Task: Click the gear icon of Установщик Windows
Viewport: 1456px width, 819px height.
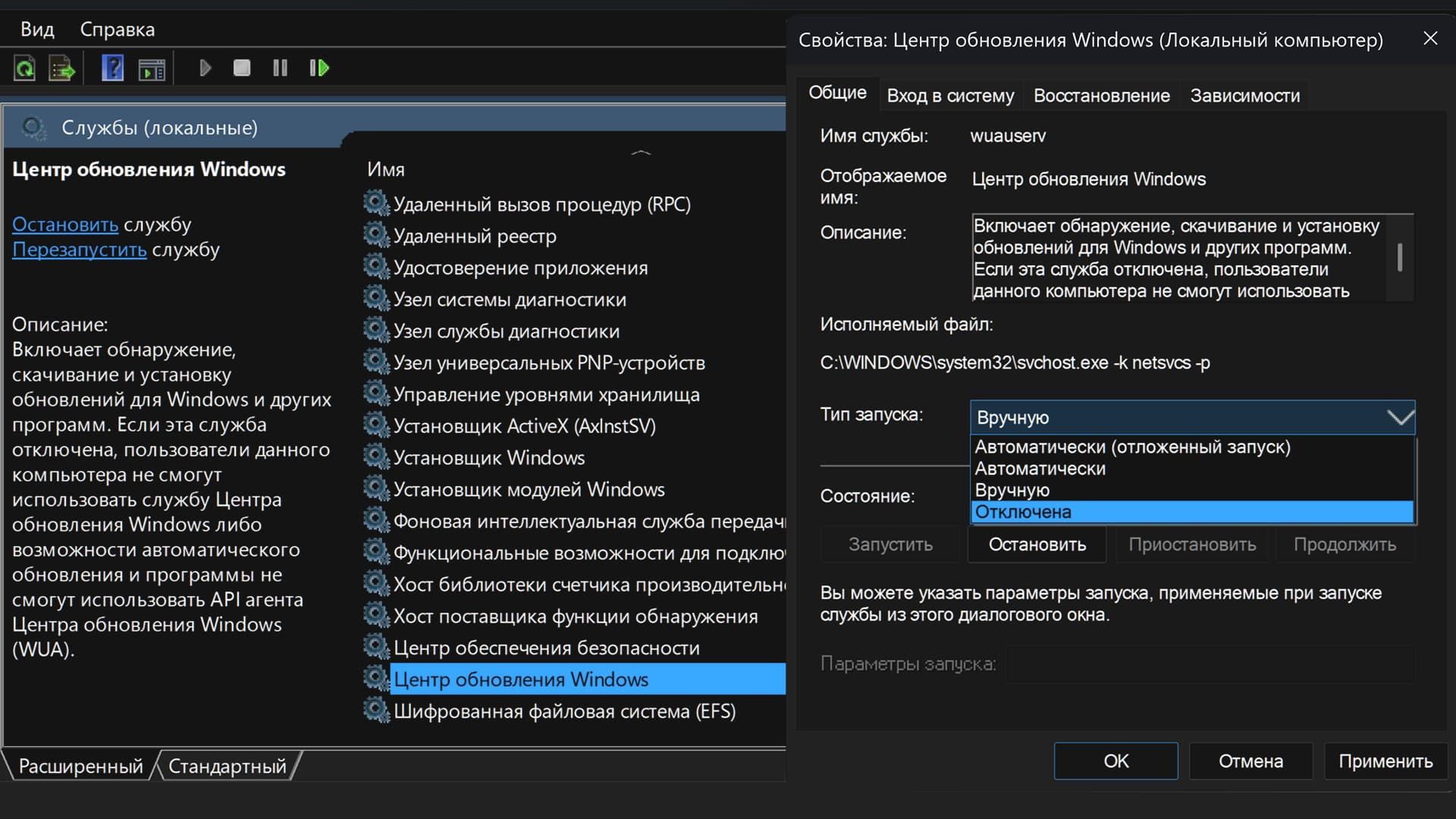Action: point(376,457)
